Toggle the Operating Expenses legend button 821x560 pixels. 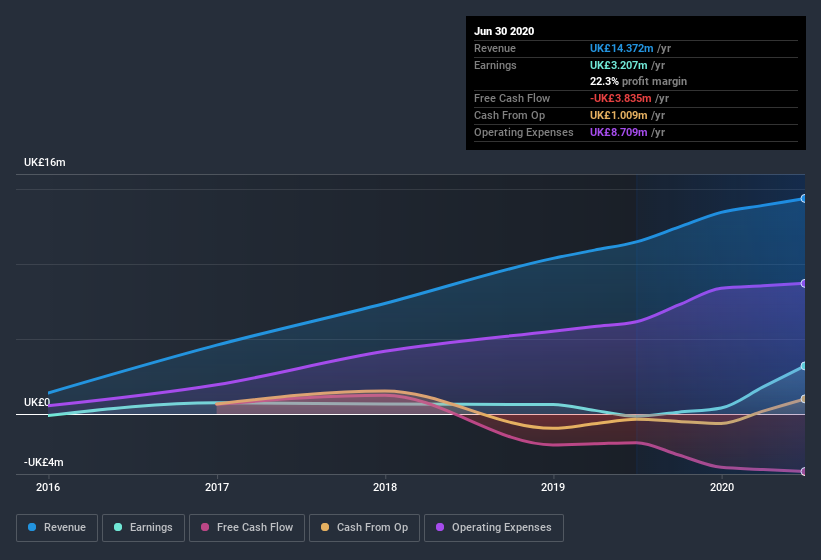tap(494, 528)
